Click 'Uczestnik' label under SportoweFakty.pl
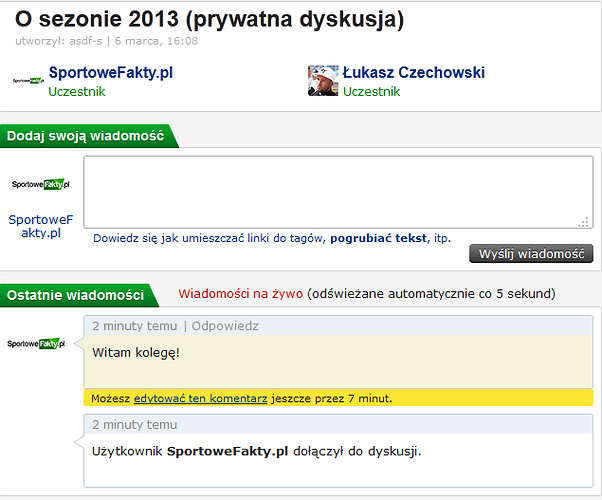The width and height of the screenshot is (602, 500). pos(77,92)
